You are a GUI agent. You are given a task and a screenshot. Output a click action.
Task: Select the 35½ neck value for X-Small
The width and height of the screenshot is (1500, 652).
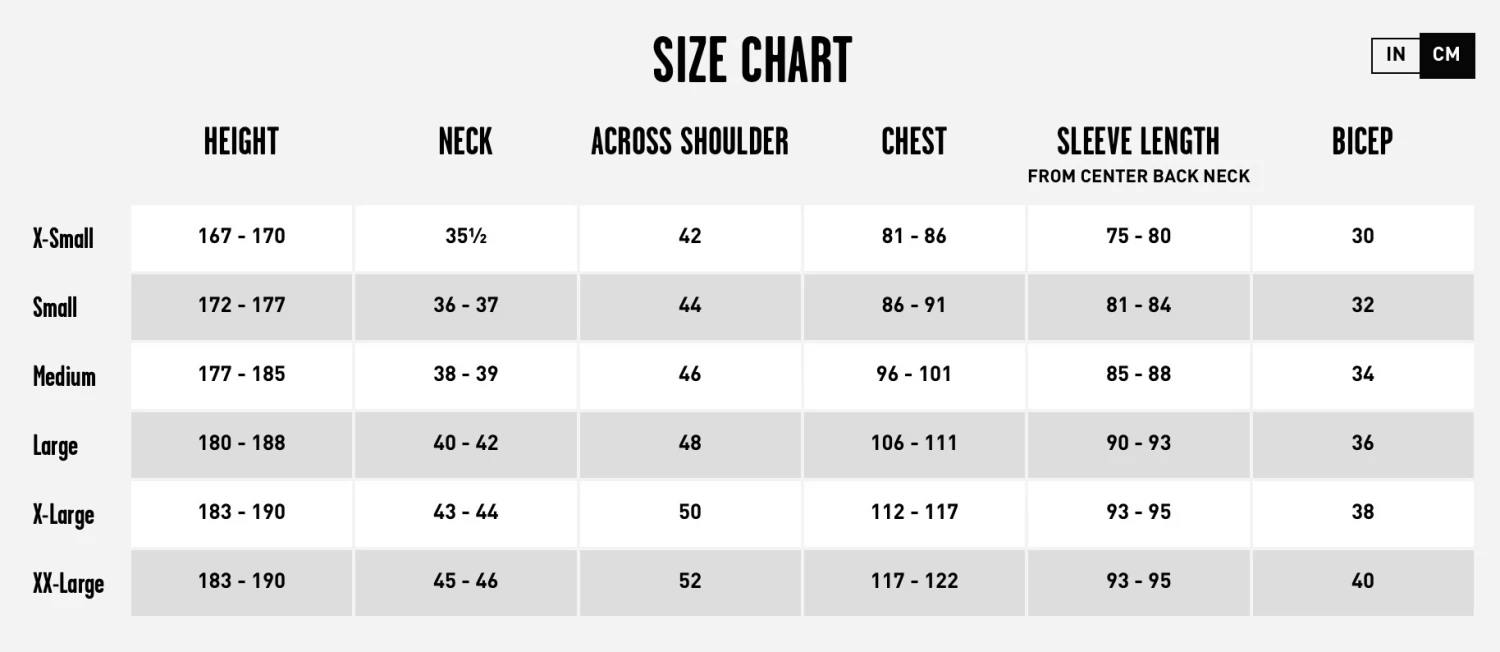click(465, 237)
